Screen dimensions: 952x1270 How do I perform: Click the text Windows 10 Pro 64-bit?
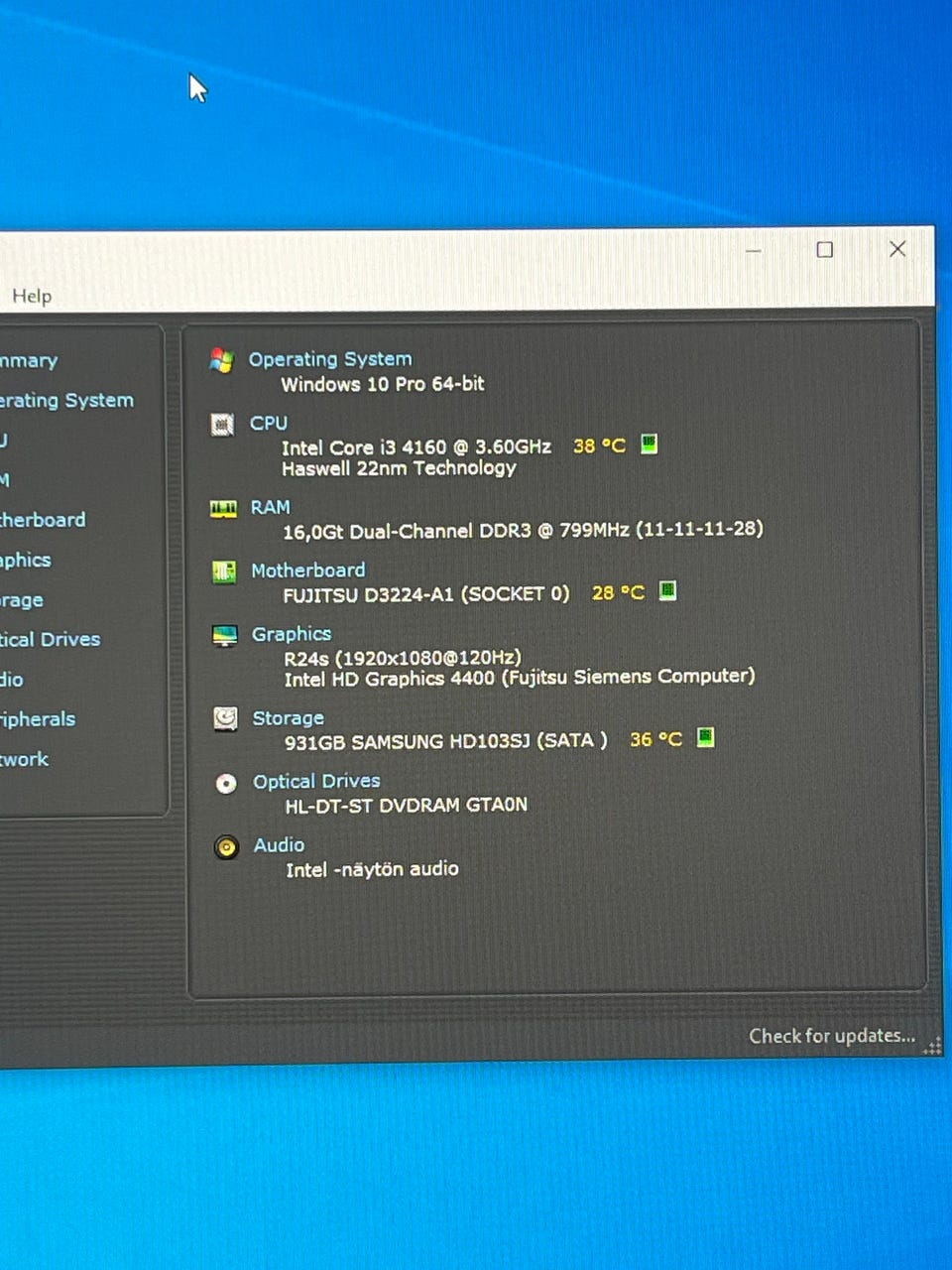point(383,384)
